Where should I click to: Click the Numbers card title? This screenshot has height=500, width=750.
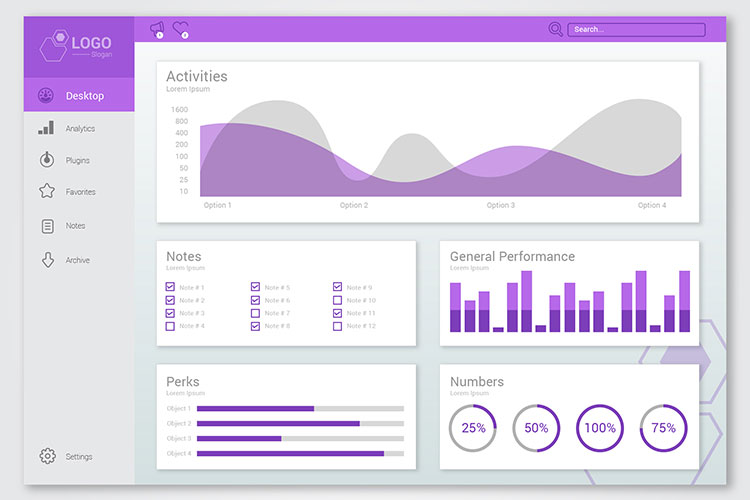[477, 382]
